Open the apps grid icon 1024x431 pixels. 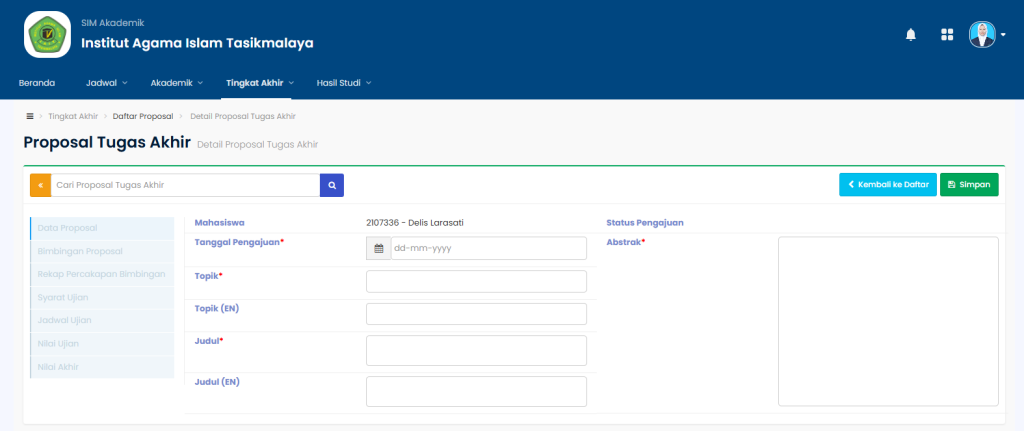947,35
